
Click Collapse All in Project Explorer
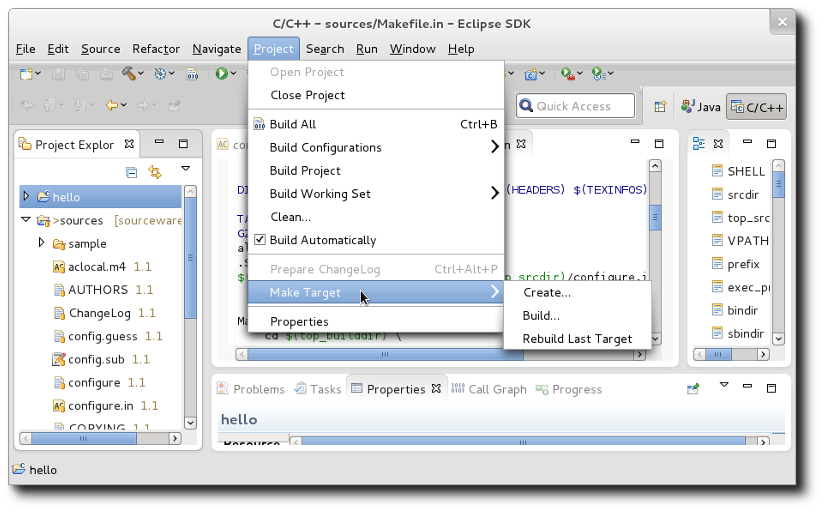pyautogui.click(x=131, y=172)
